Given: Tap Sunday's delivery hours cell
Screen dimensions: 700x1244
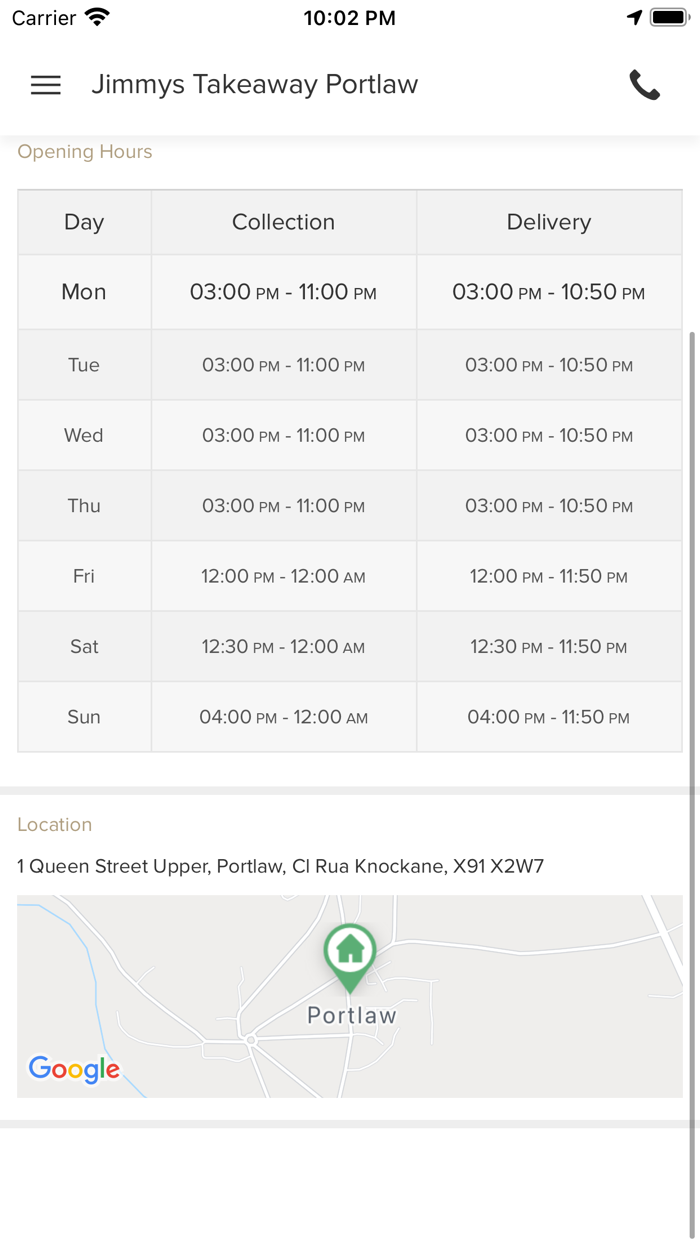Looking at the screenshot, I should [x=549, y=717].
